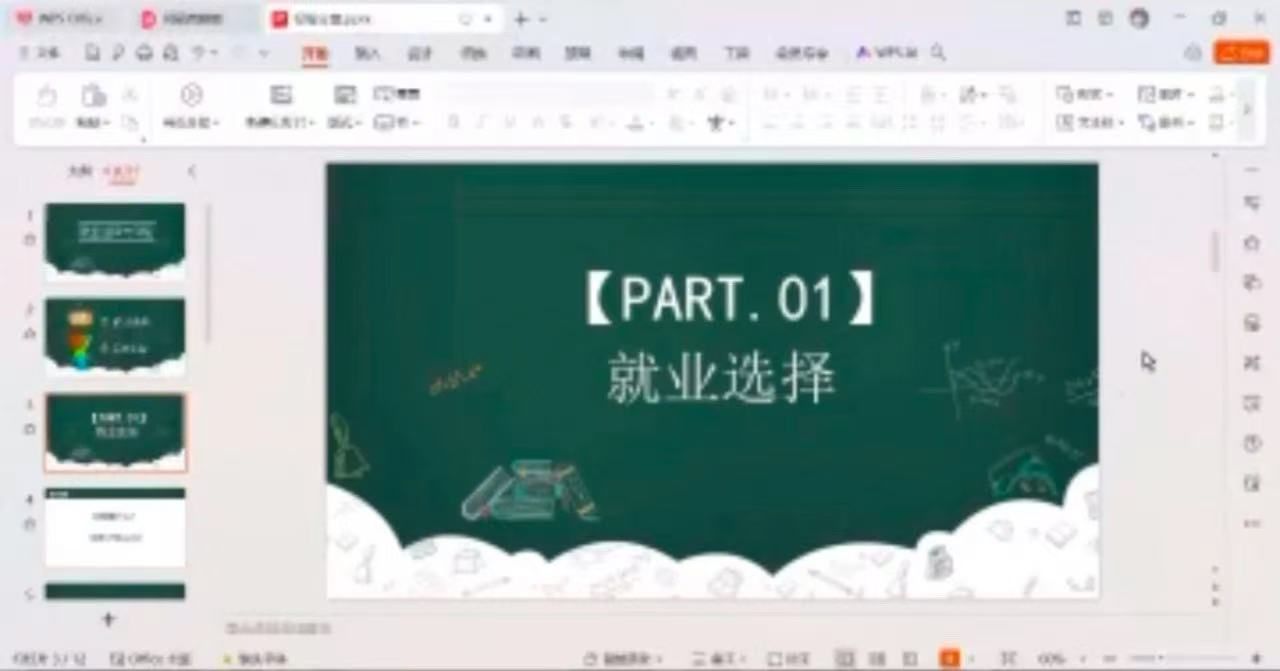
Task: Click the zoom slider in status bar
Action: coord(1150,659)
